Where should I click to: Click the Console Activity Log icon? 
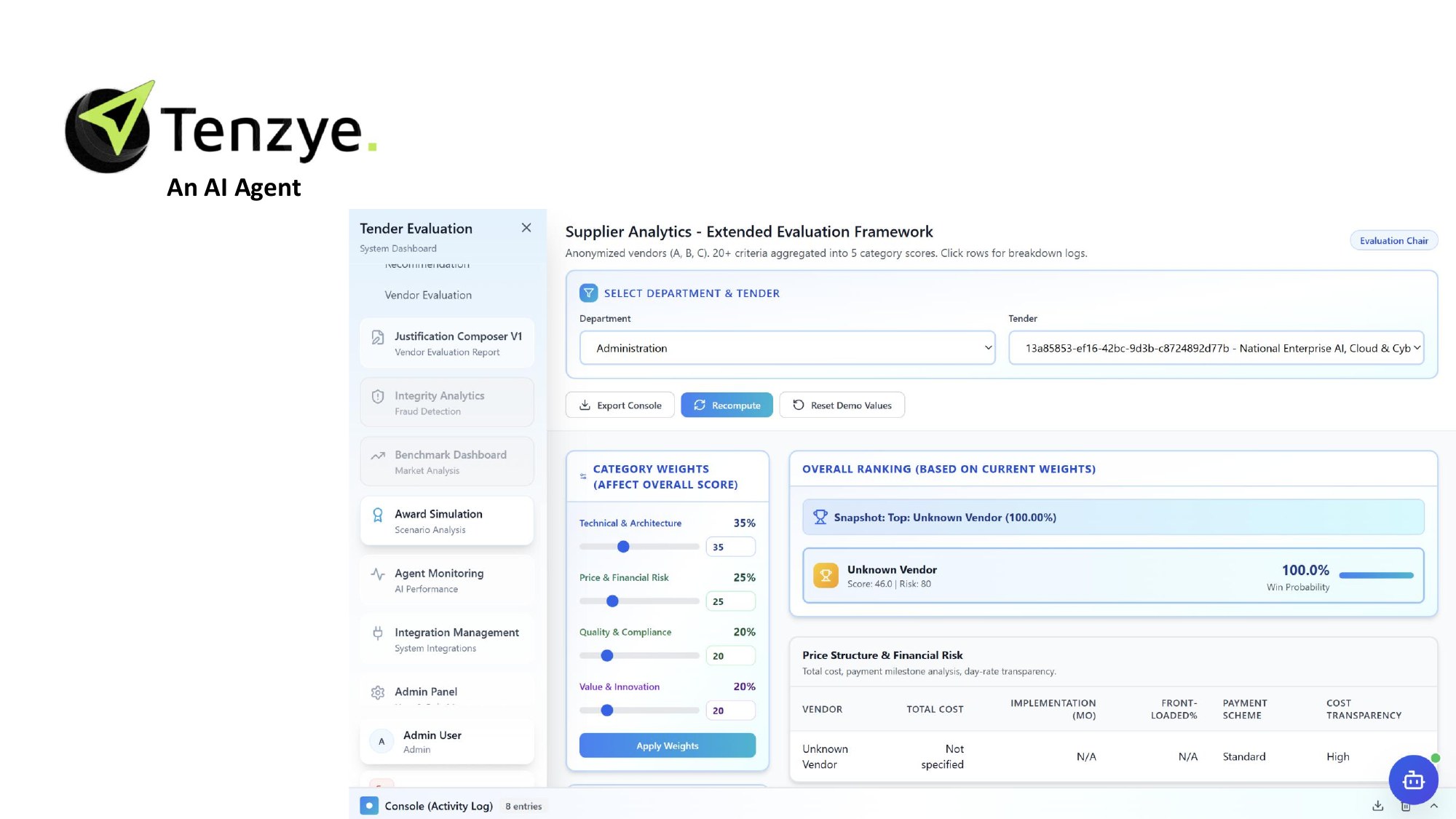point(369,806)
